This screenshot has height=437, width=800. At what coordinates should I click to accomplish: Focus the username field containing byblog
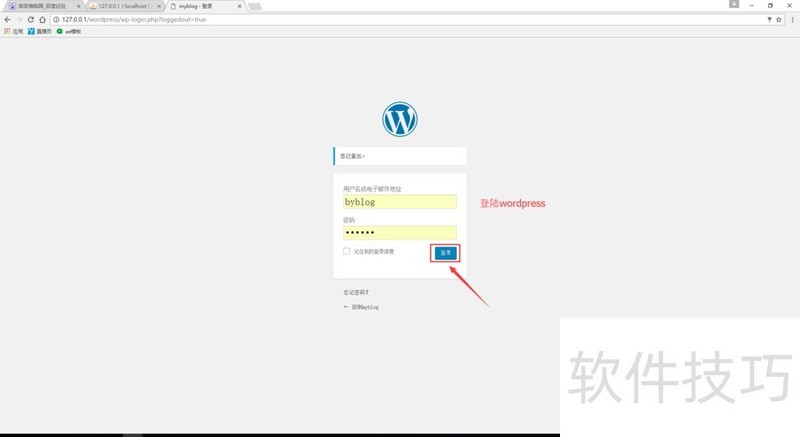(399, 202)
